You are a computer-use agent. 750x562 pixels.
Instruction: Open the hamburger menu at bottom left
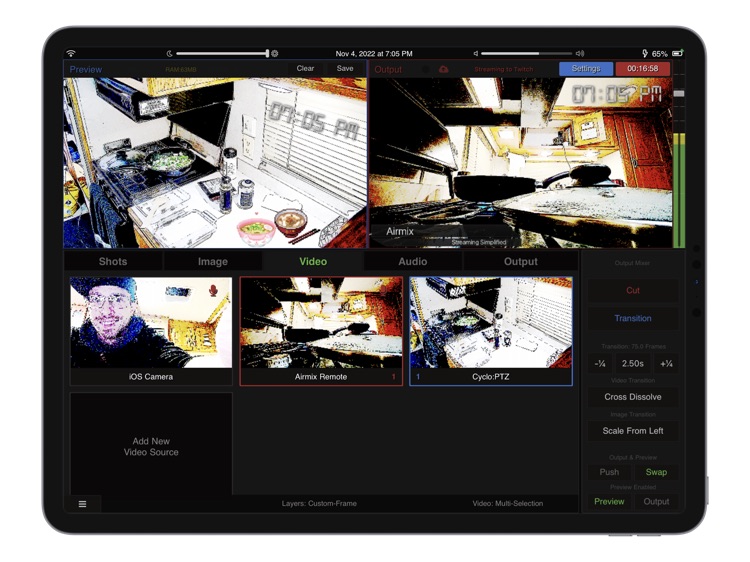[x=82, y=504]
